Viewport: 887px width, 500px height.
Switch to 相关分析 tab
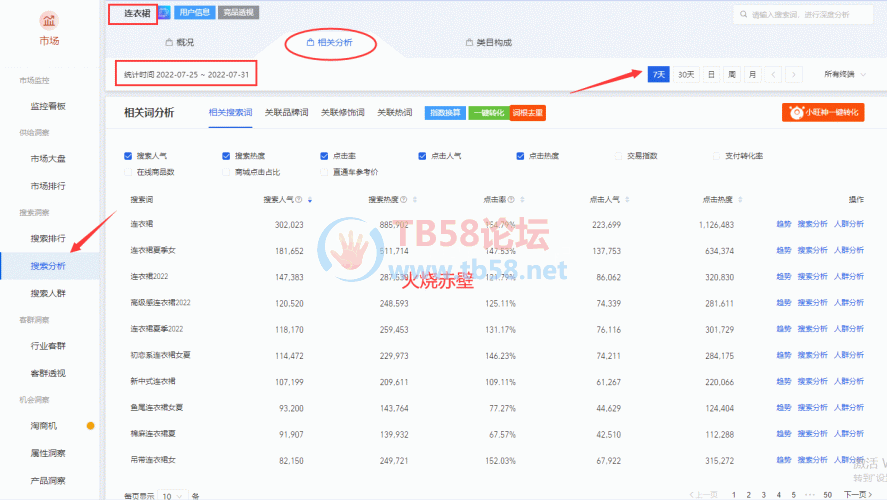tap(330, 42)
